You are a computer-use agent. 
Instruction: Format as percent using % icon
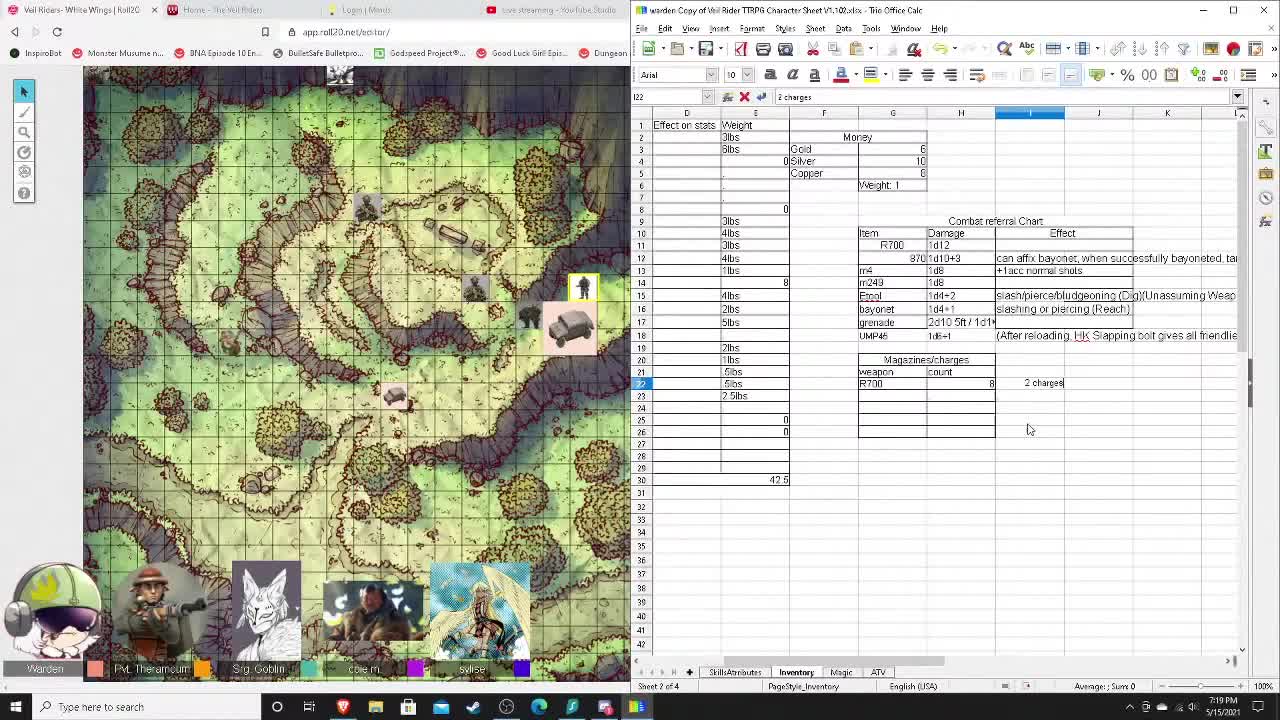point(1127,74)
